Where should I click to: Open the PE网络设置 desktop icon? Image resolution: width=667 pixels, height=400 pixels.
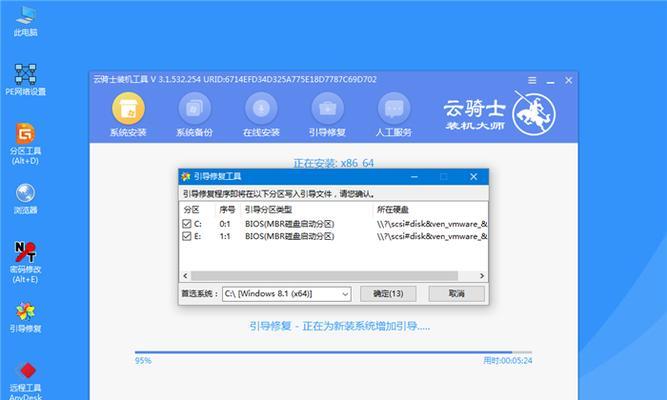[x=26, y=80]
